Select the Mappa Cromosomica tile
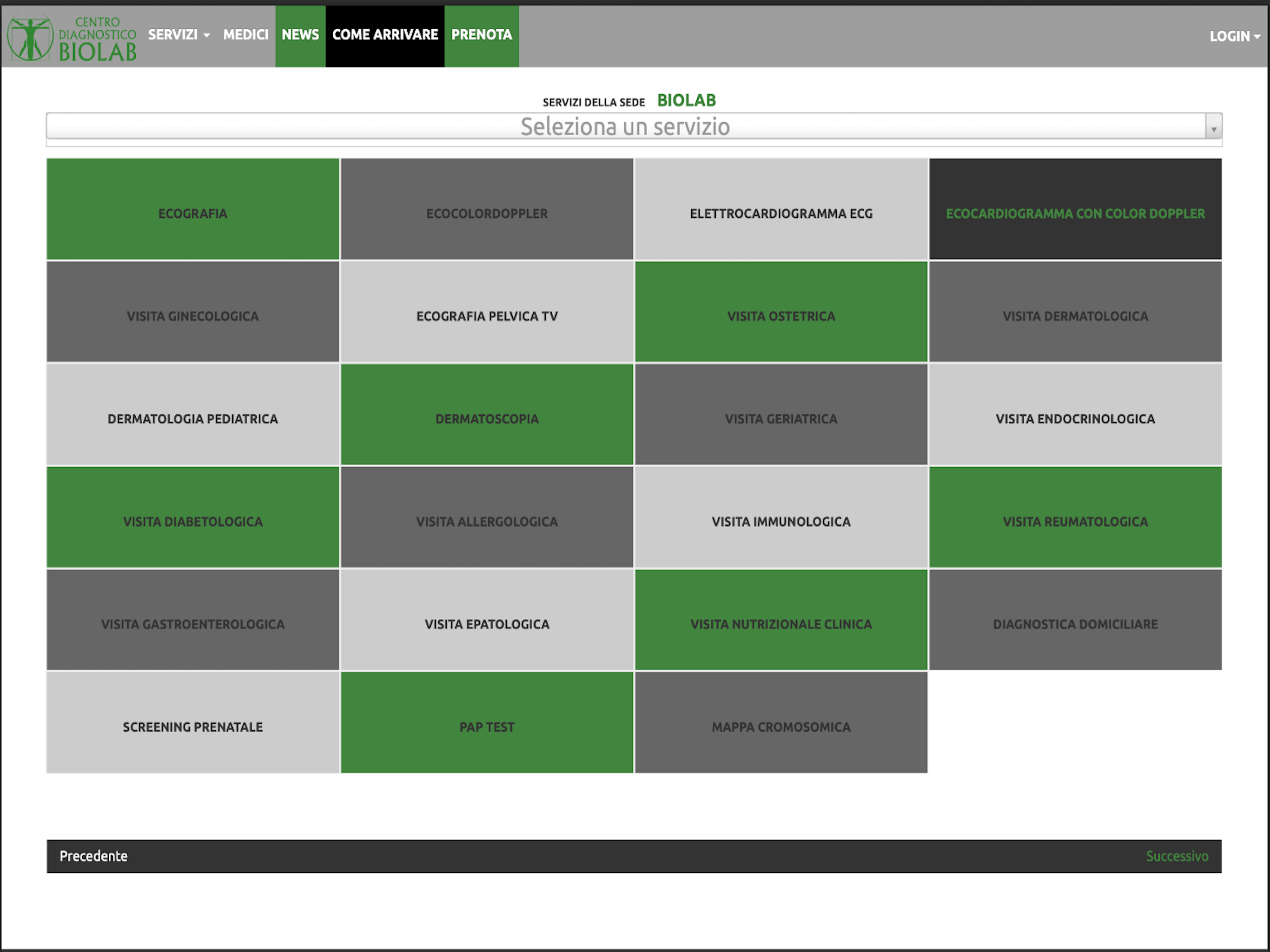Viewport: 1270px width, 952px height. coord(781,722)
